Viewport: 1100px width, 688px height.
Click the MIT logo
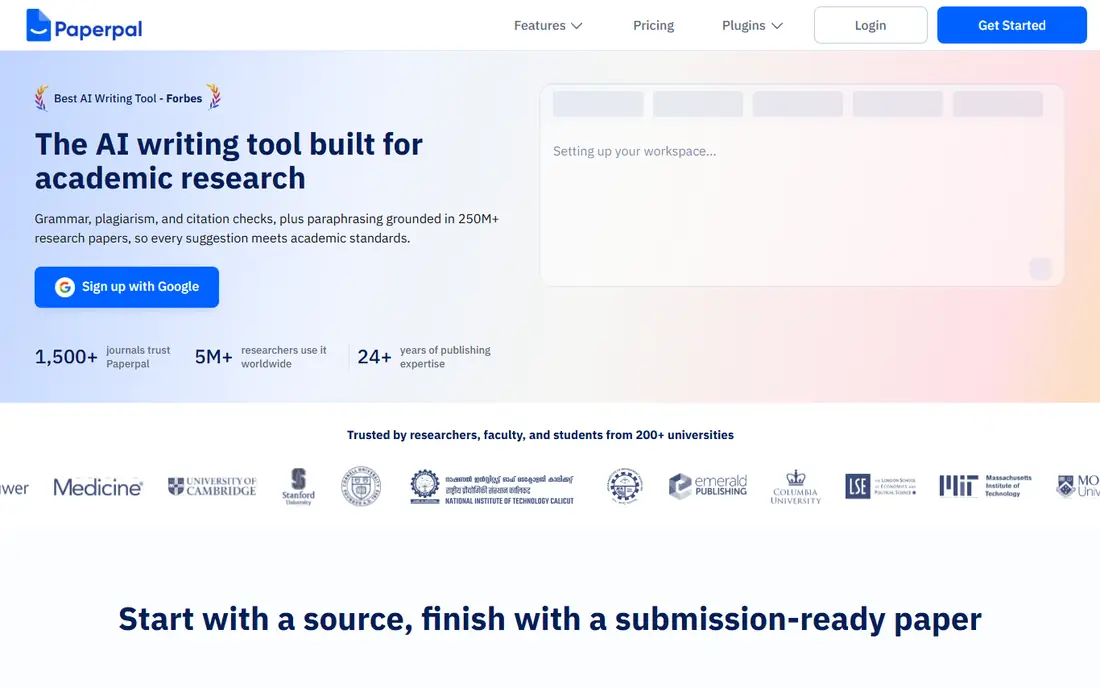(986, 485)
